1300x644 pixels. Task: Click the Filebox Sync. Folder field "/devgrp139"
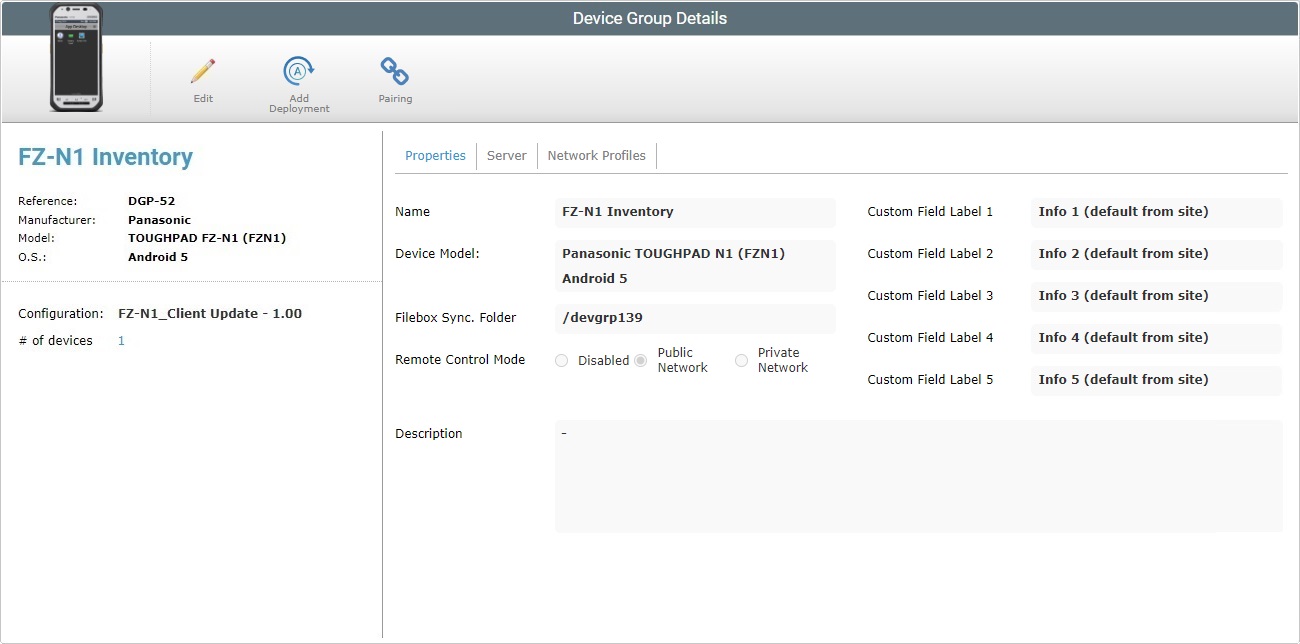[695, 318]
